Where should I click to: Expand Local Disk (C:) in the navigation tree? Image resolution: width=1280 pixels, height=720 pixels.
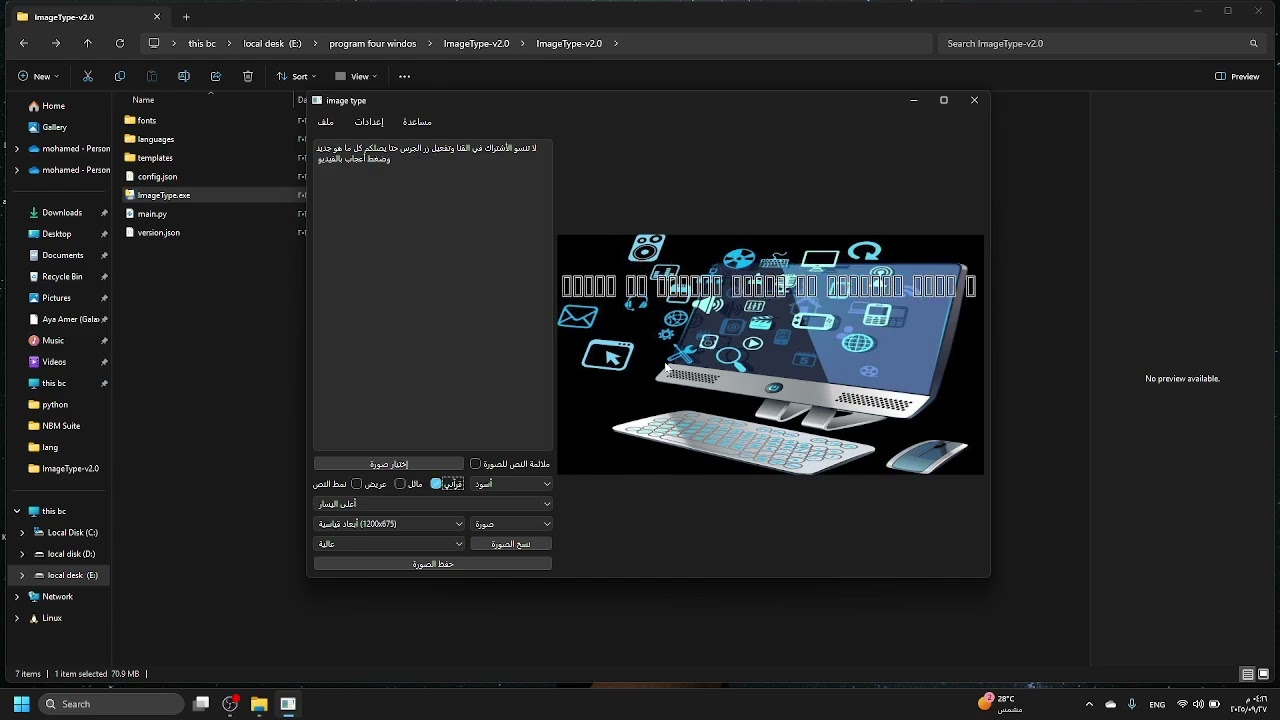(22, 533)
